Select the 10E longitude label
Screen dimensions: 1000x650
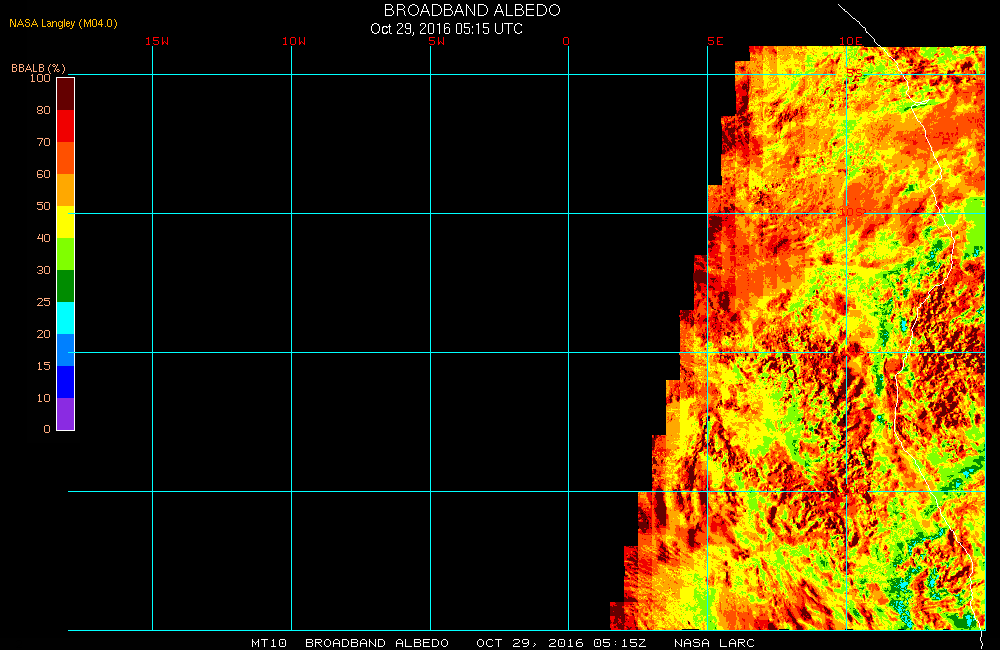[850, 41]
